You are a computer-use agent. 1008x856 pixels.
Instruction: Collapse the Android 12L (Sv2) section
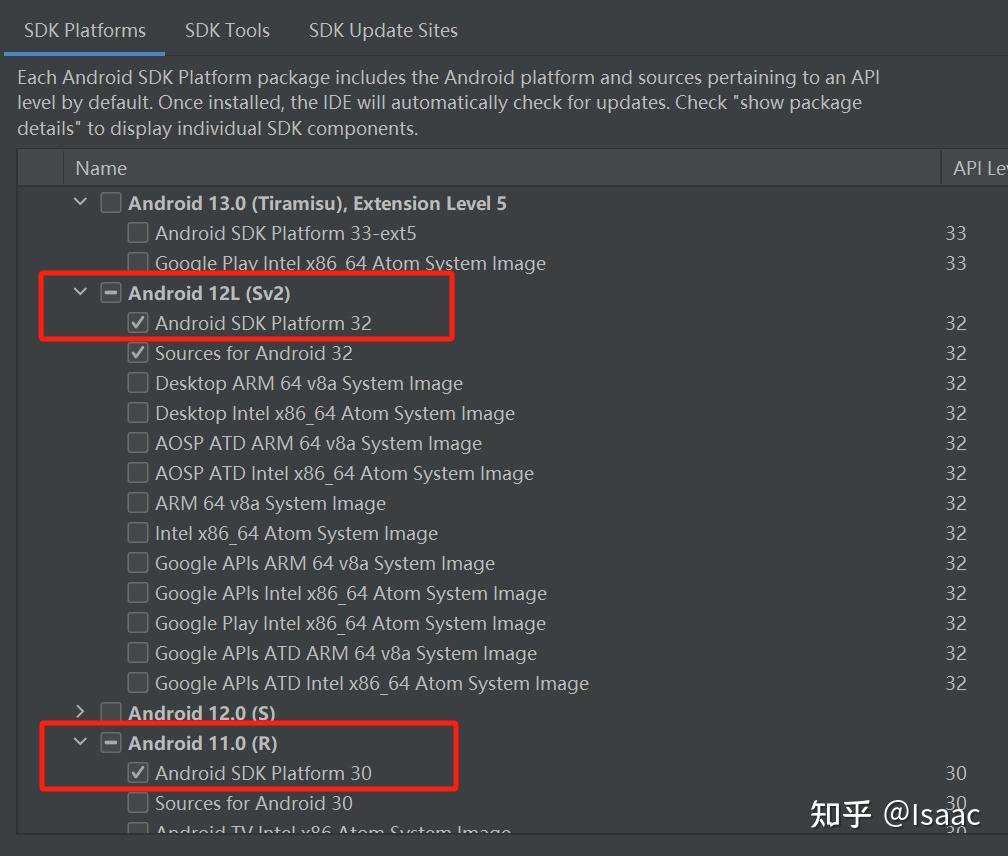point(80,293)
